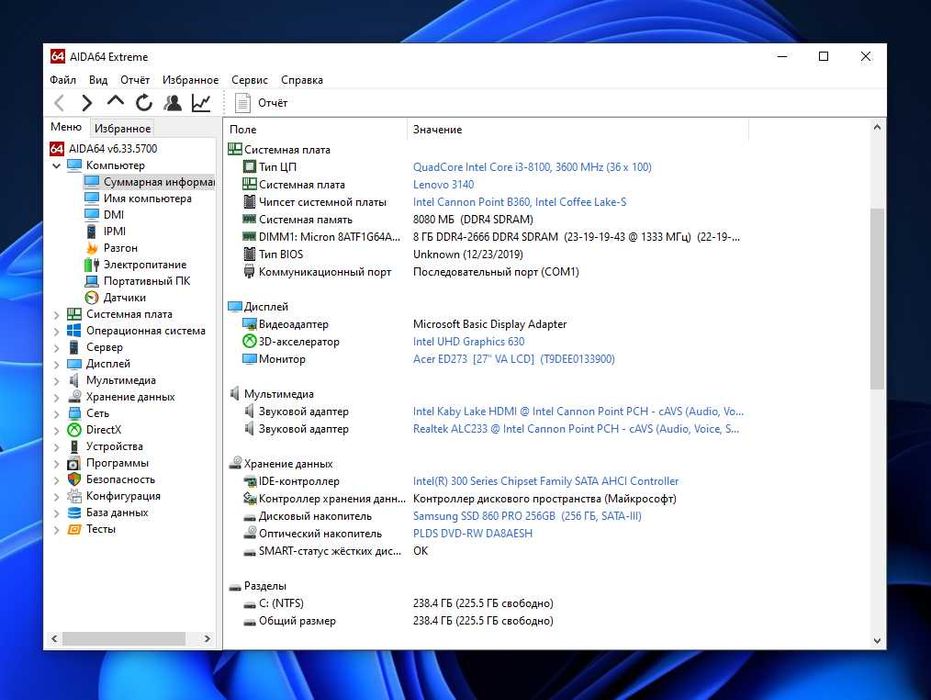The width and height of the screenshot is (931, 700).
Task: Select the DirectX tree node
Action: (x=94, y=430)
